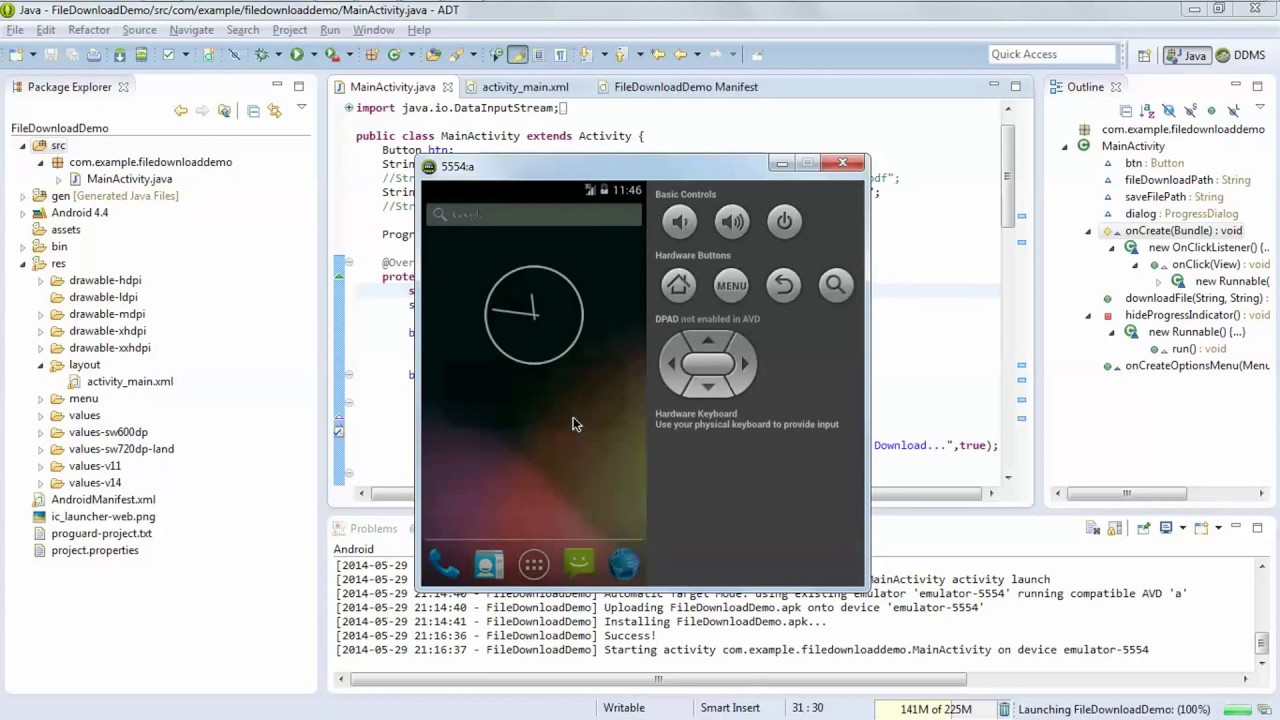Tap the emulator MENU hardware button
The height and width of the screenshot is (720, 1280).
tap(731, 285)
